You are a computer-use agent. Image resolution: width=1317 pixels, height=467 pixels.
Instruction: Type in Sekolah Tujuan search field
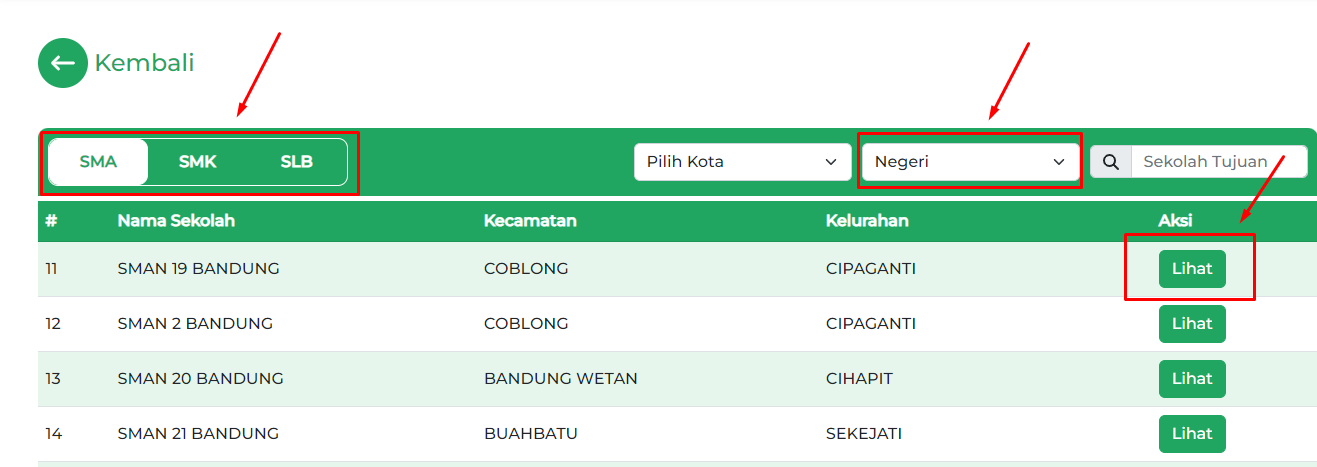1217,162
